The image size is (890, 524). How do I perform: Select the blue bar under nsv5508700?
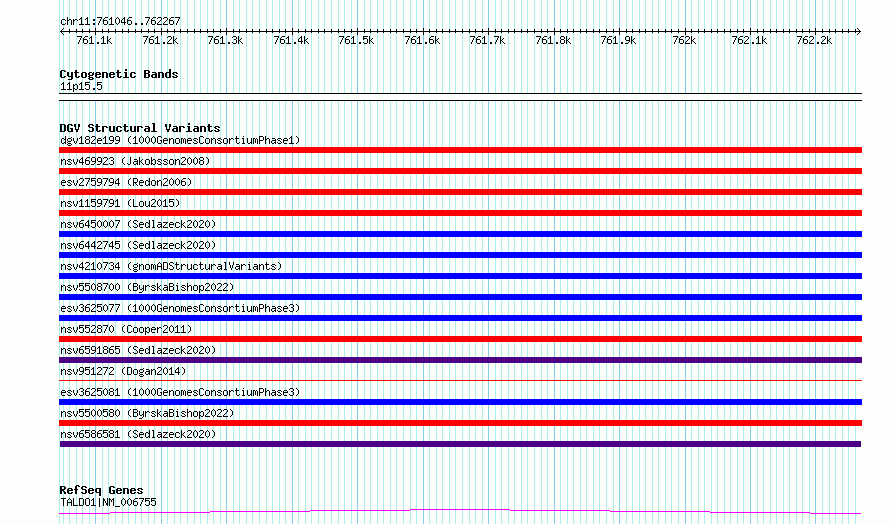pos(460,297)
